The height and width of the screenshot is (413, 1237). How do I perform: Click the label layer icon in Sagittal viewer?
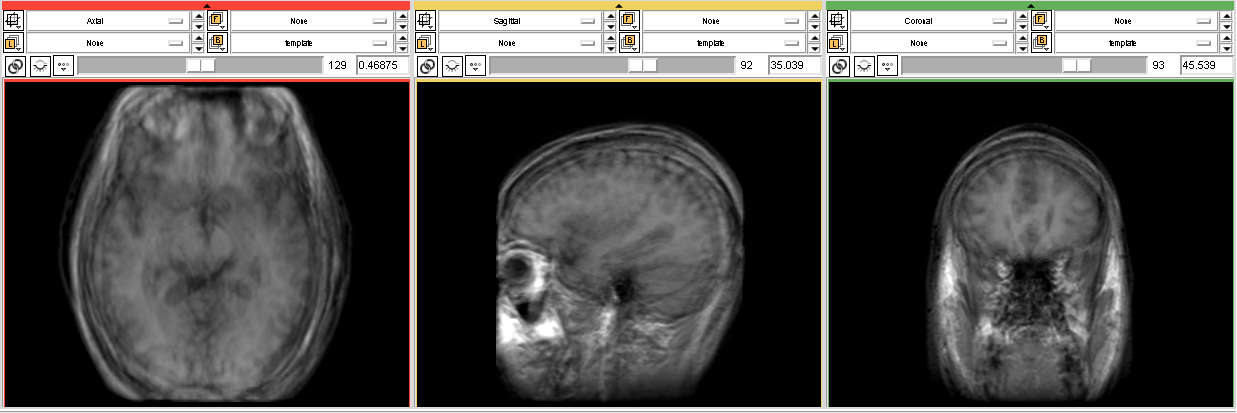426,43
